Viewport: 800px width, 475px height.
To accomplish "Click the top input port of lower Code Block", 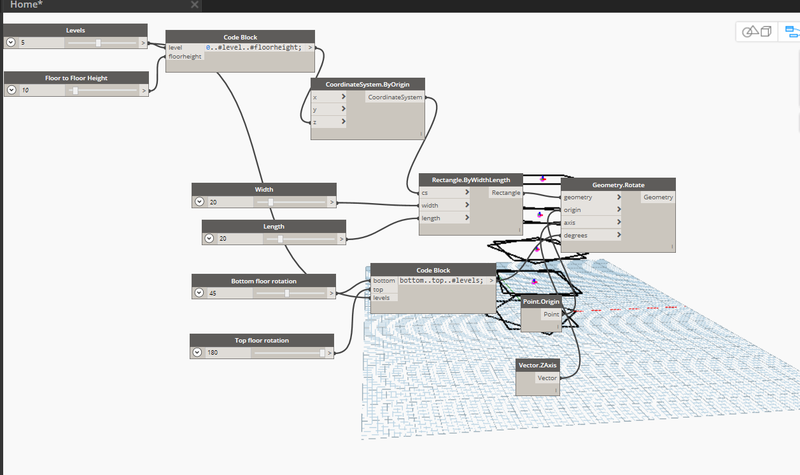I will coord(384,289).
